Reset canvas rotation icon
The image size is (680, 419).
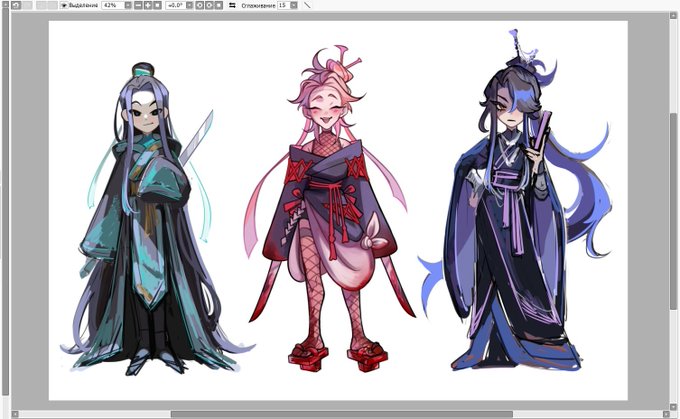[x=219, y=5]
